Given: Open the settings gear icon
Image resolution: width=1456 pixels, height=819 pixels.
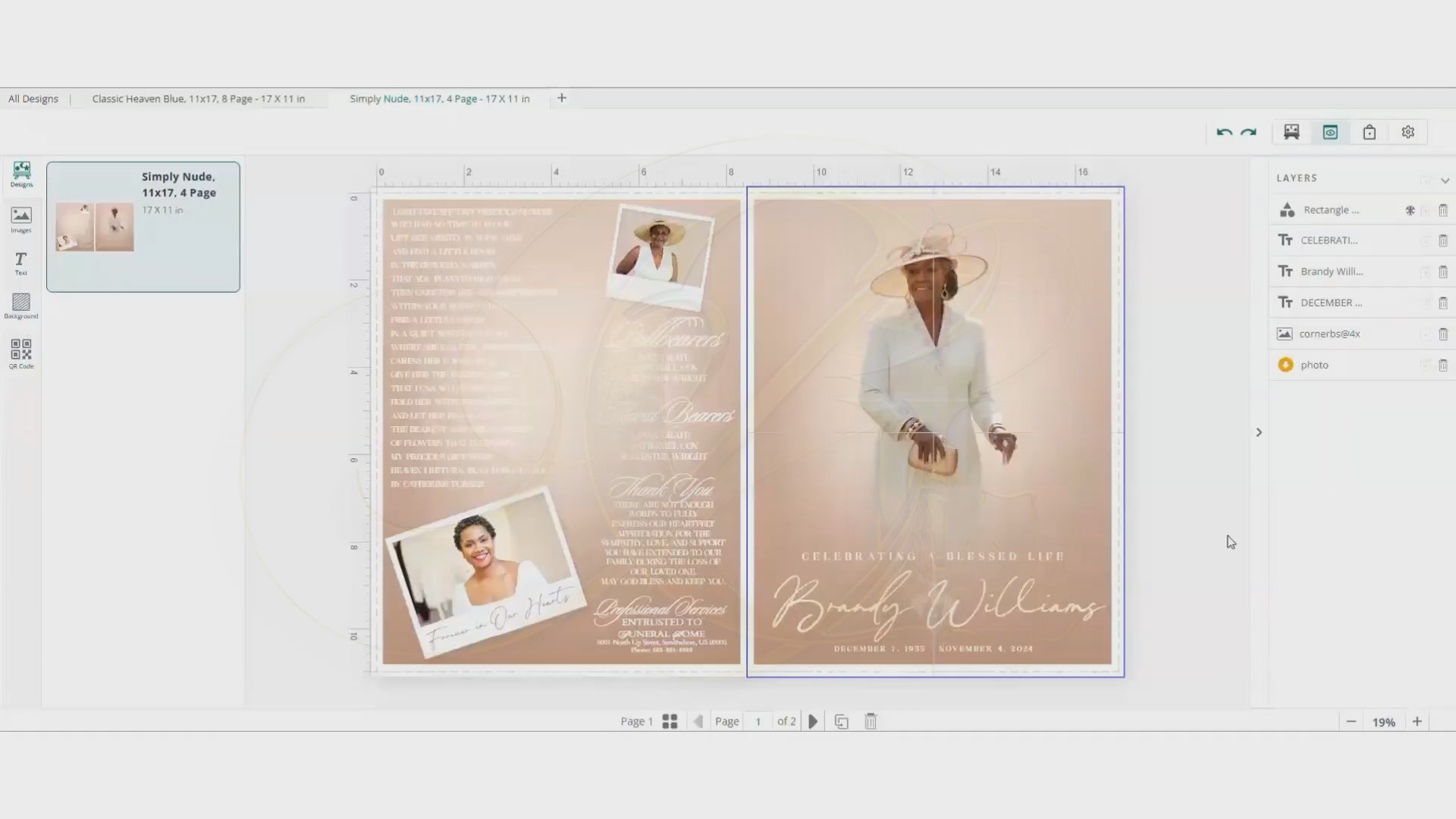Looking at the screenshot, I should click(1408, 132).
